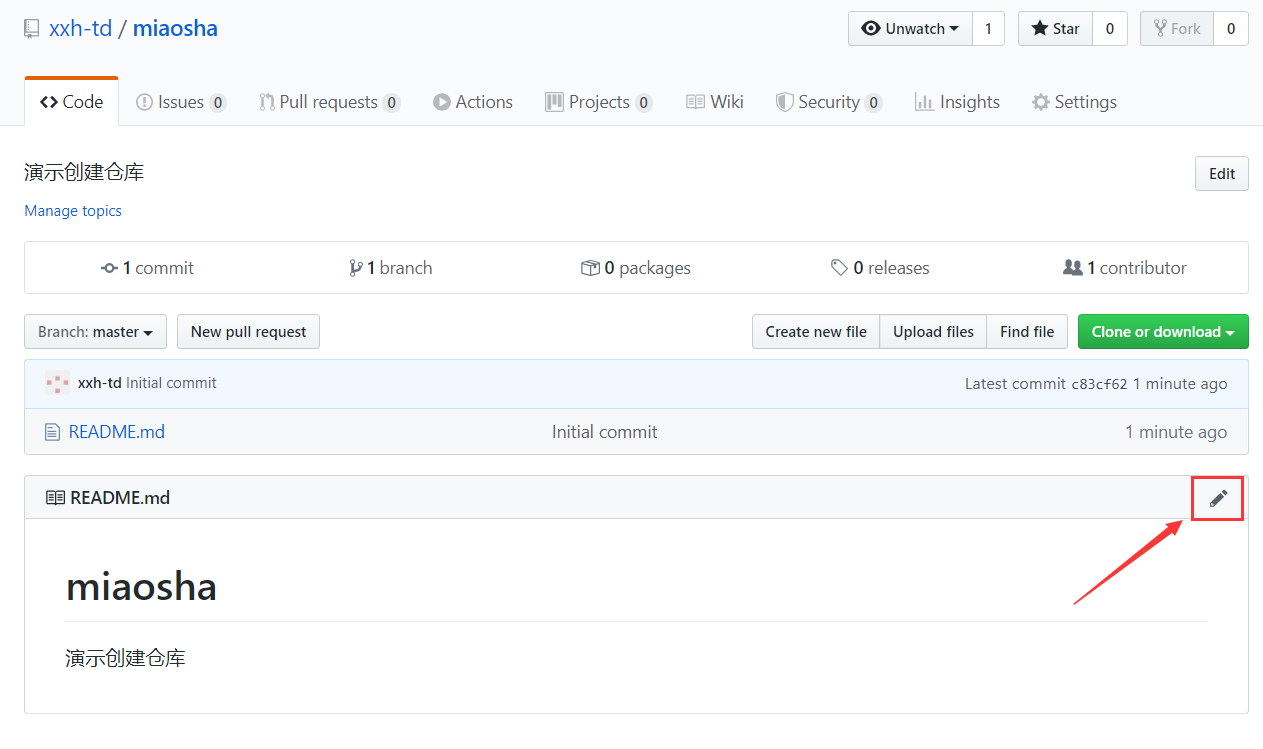Click the pencil icon to edit README.md
The width and height of the screenshot is (1263, 749).
1218,498
